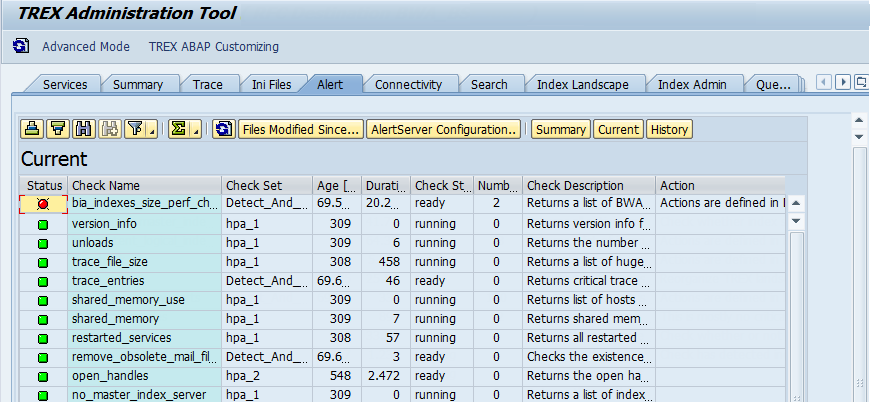Click the Find Next binoculars icon
The height and width of the screenshot is (402, 871).
click(x=109, y=129)
